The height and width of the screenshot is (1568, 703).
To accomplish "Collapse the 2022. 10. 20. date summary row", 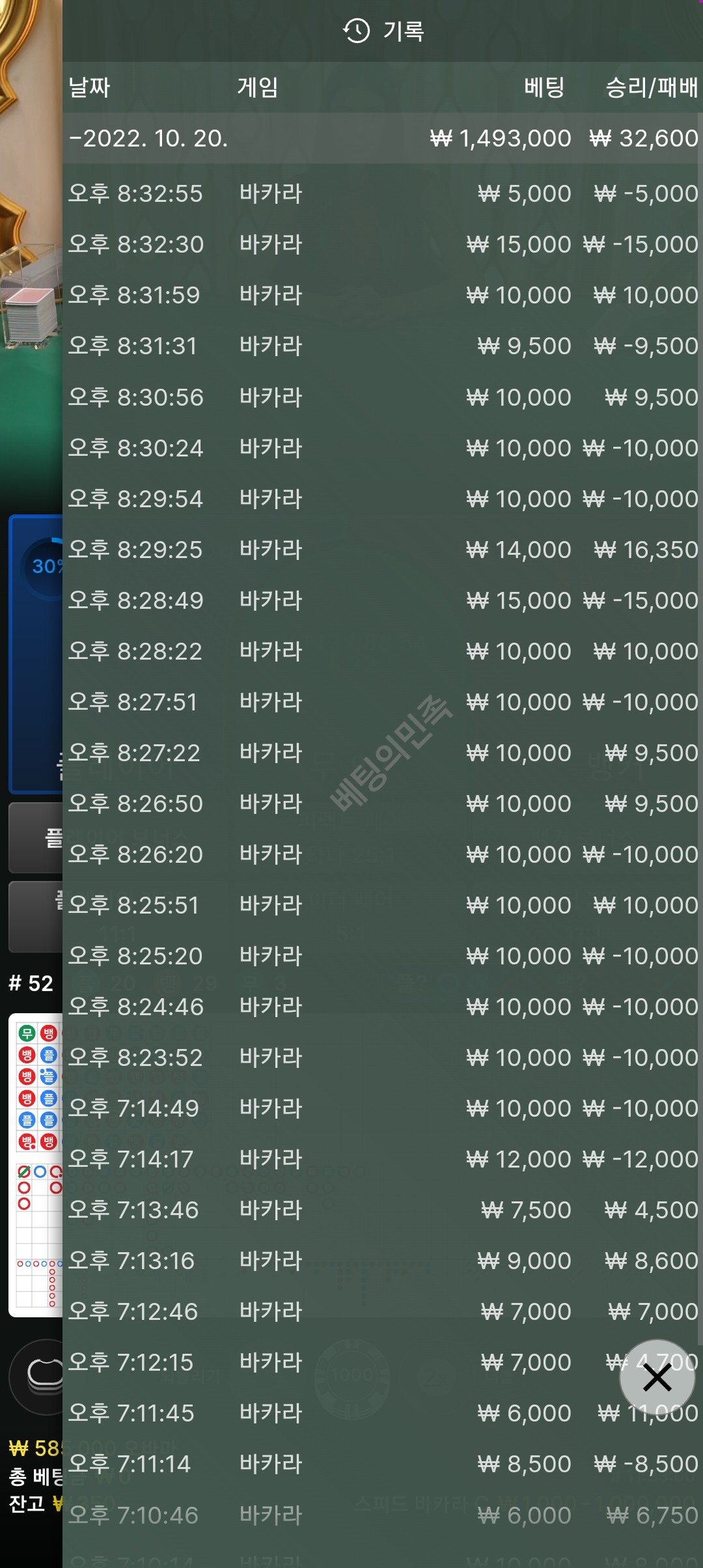I will point(381,138).
